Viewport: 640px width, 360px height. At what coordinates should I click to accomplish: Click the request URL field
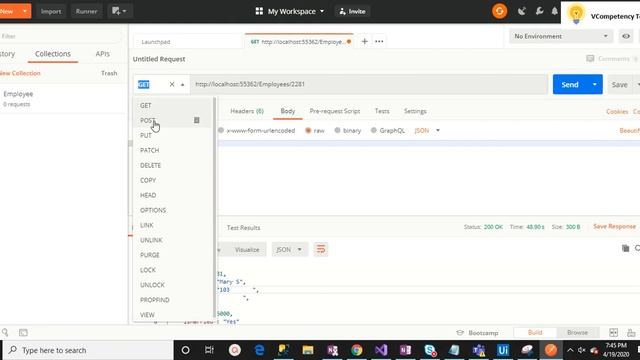(369, 84)
